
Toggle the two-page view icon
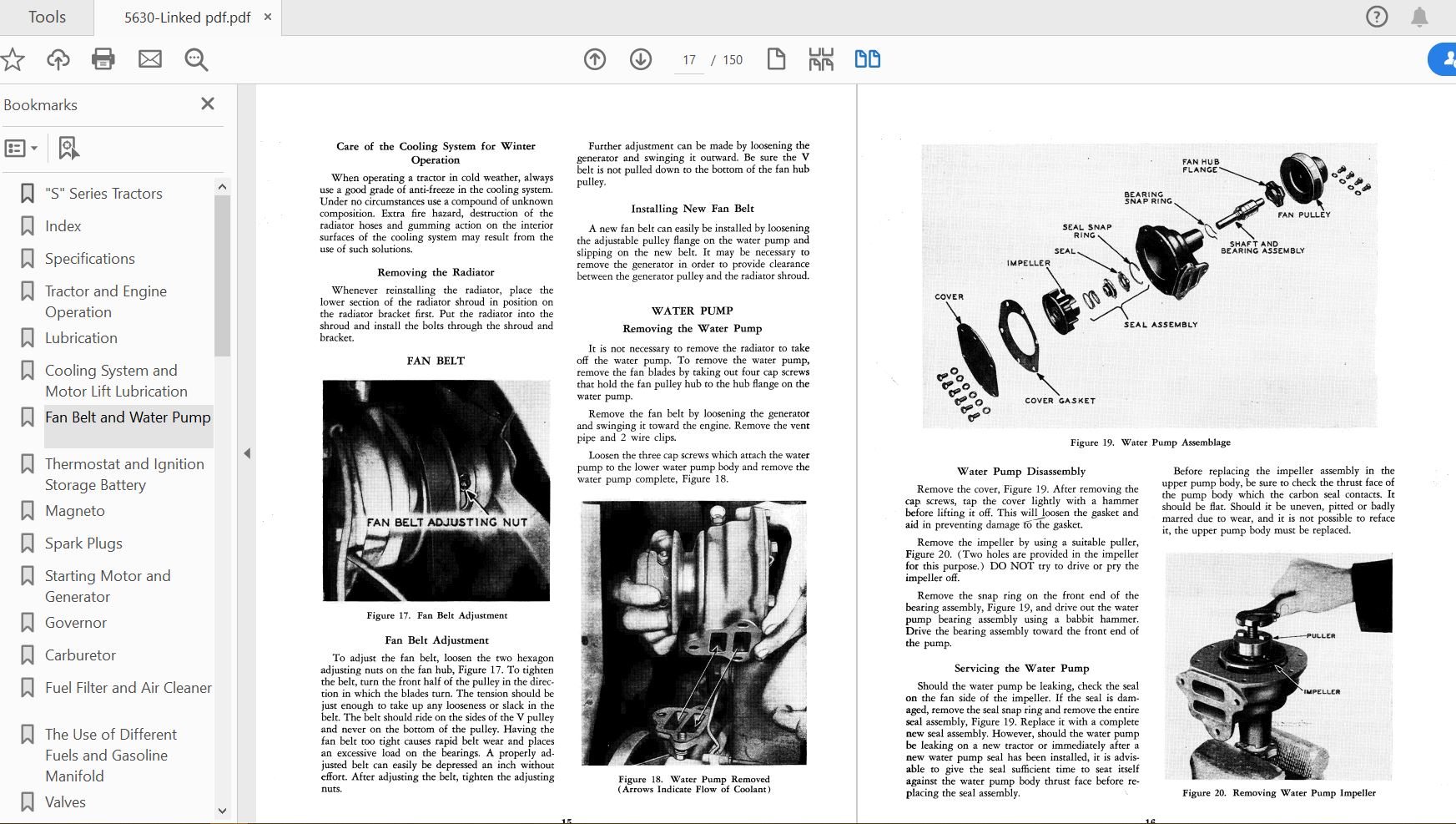point(868,59)
